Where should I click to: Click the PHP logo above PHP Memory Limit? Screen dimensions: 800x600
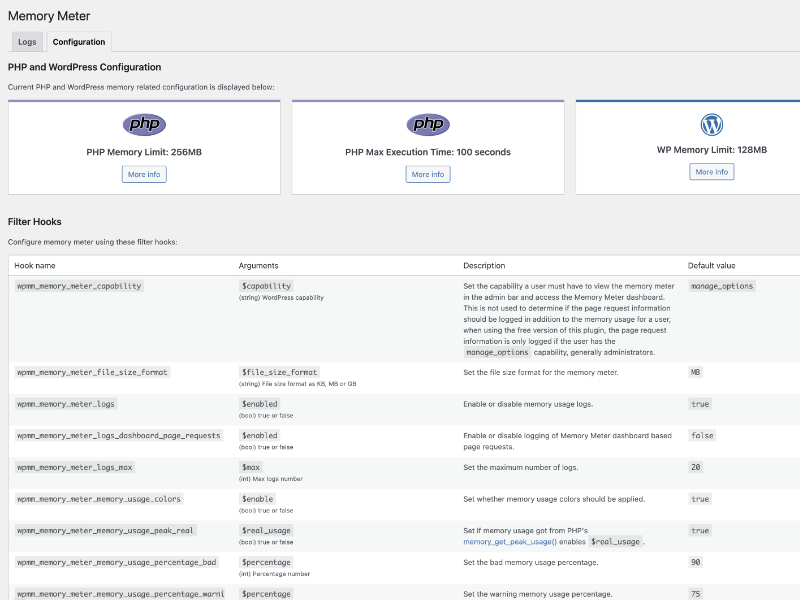(144, 124)
